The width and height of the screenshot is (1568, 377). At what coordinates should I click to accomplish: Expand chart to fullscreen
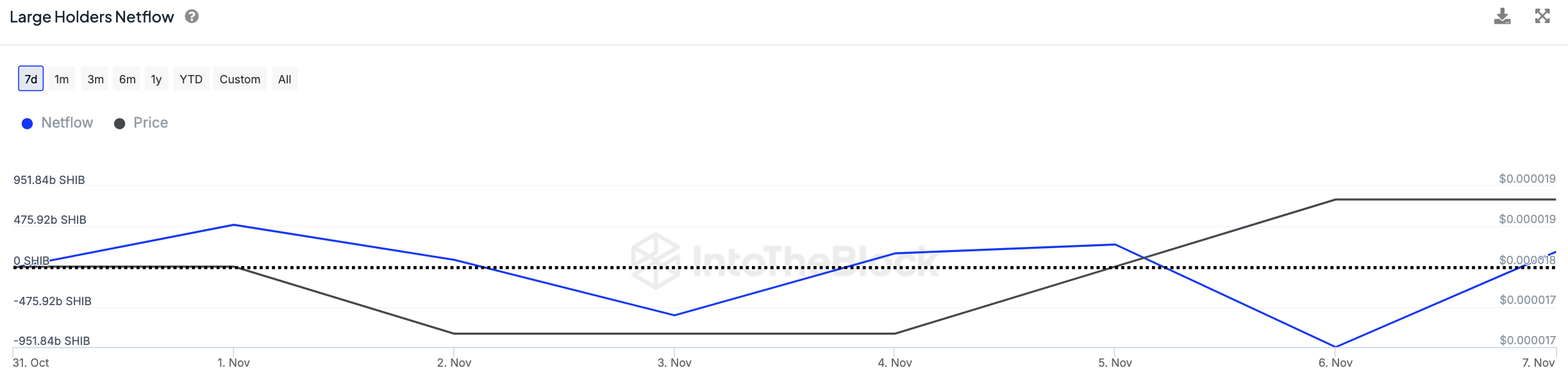click(x=1542, y=17)
